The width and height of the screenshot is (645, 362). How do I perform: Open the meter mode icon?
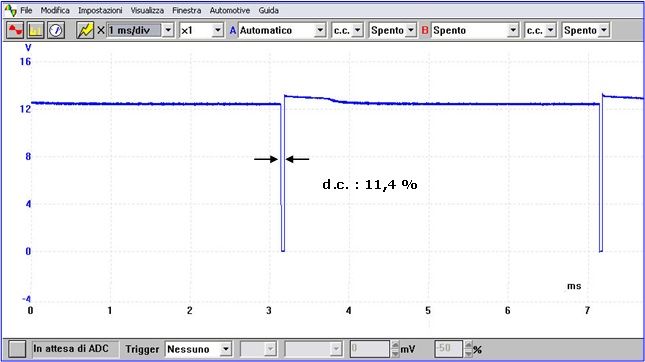pyautogui.click(x=56, y=30)
